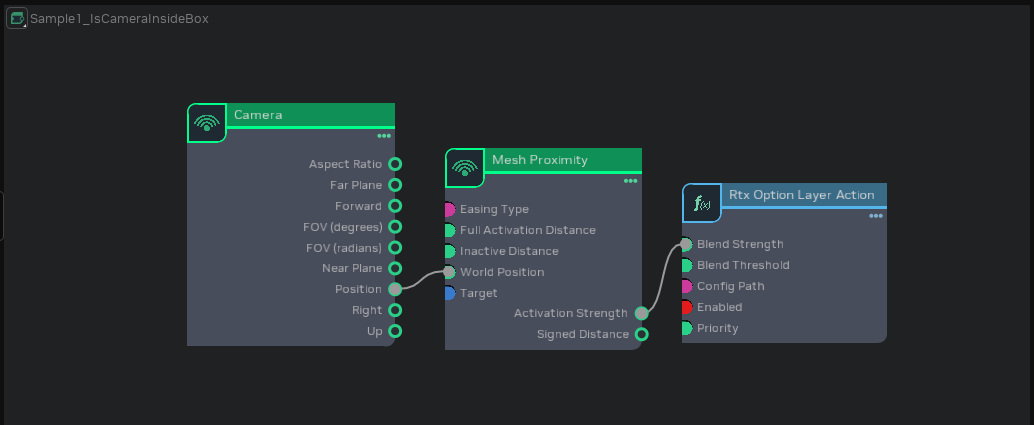Click the graph icon beside Sample1_IsCameraInsideBox
Viewport: 1034px width, 425px height.
16,18
